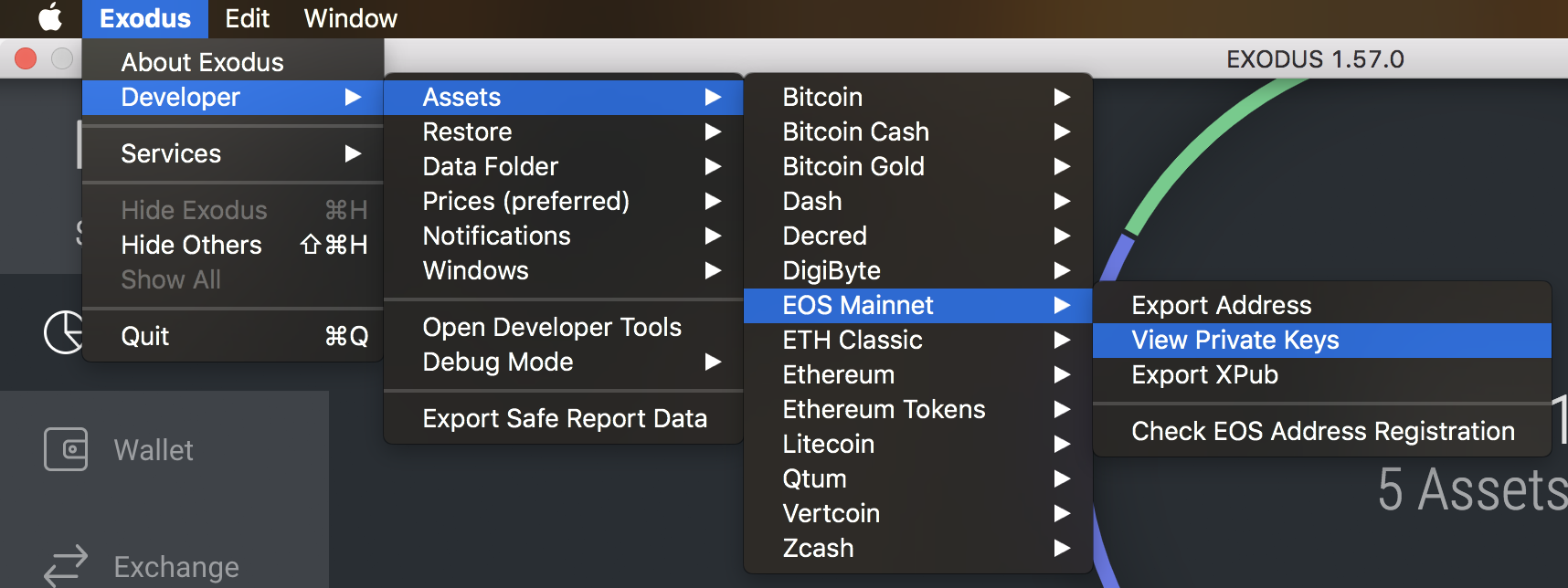
Task: Select View Private Keys
Action: pos(1234,340)
